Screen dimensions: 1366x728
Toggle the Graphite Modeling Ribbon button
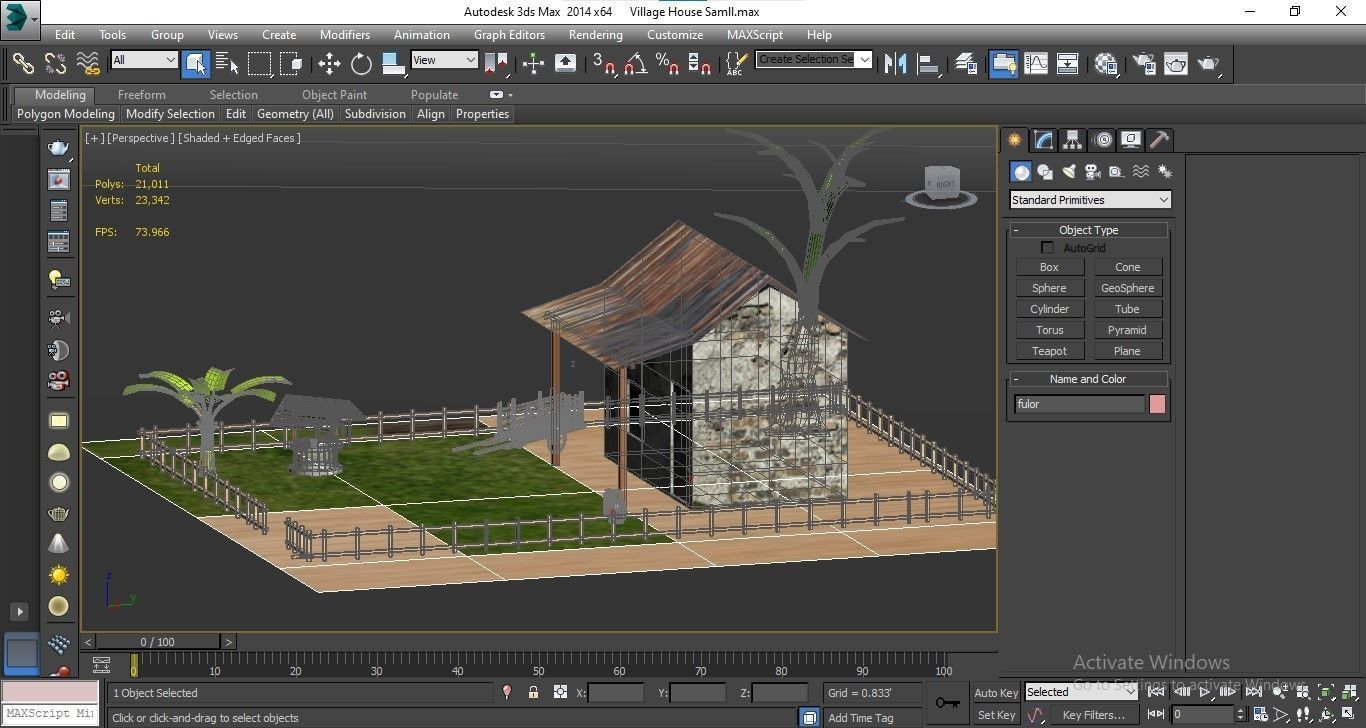1003,63
